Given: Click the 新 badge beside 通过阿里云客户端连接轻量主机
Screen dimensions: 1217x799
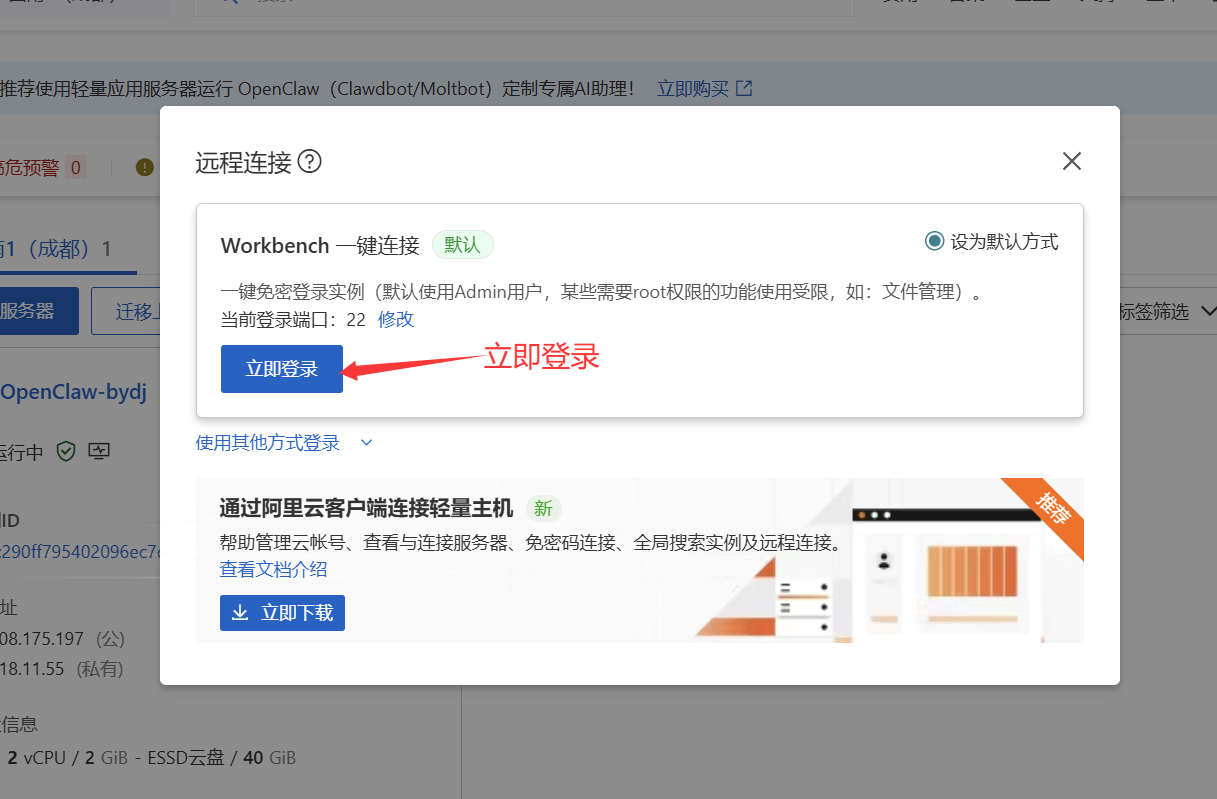Looking at the screenshot, I should tap(544, 508).
